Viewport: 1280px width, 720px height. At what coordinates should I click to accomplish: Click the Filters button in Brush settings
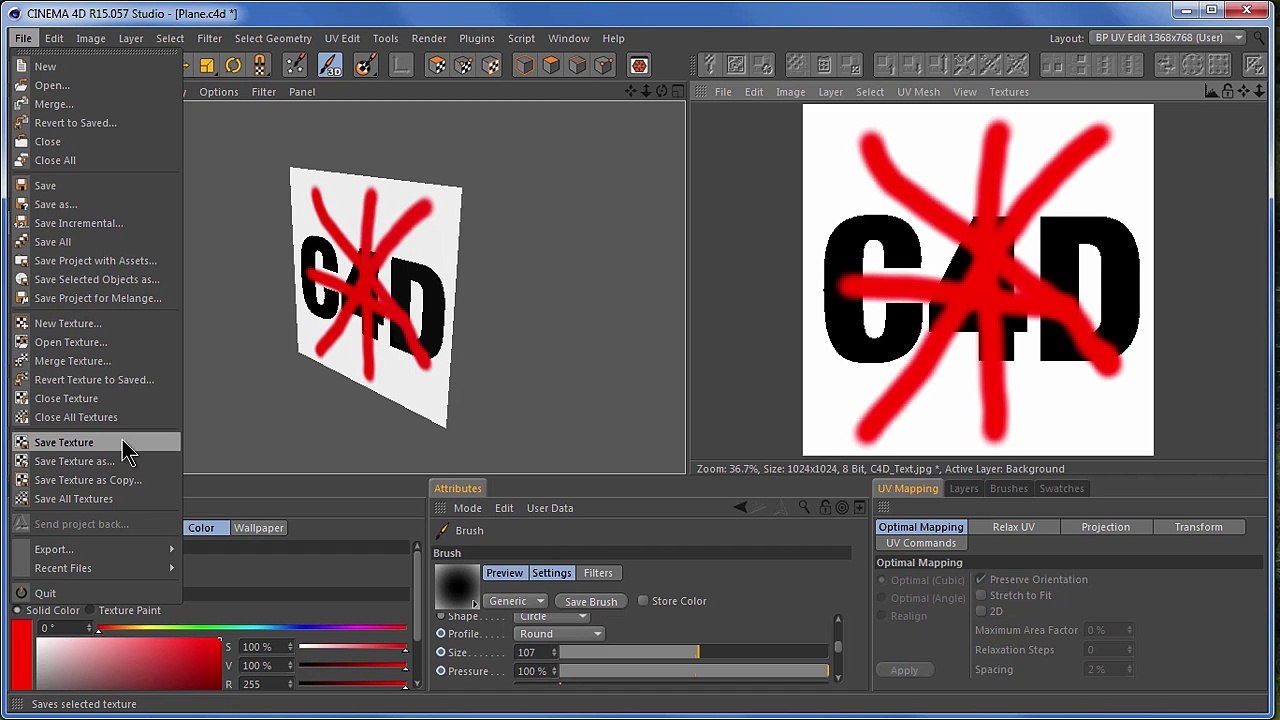(598, 573)
